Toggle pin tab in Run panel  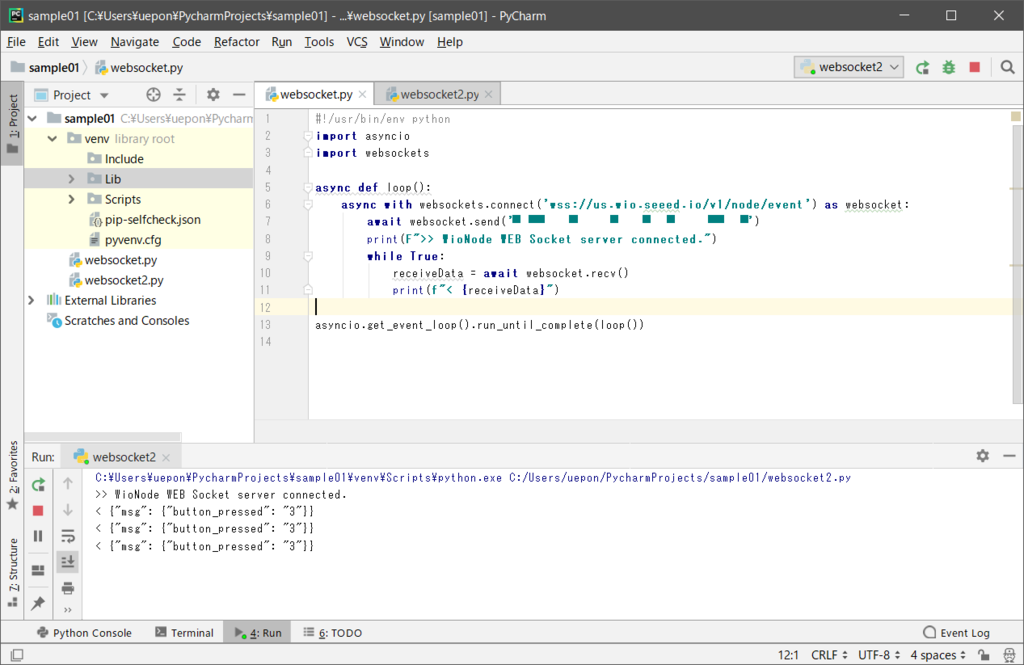coord(38,603)
